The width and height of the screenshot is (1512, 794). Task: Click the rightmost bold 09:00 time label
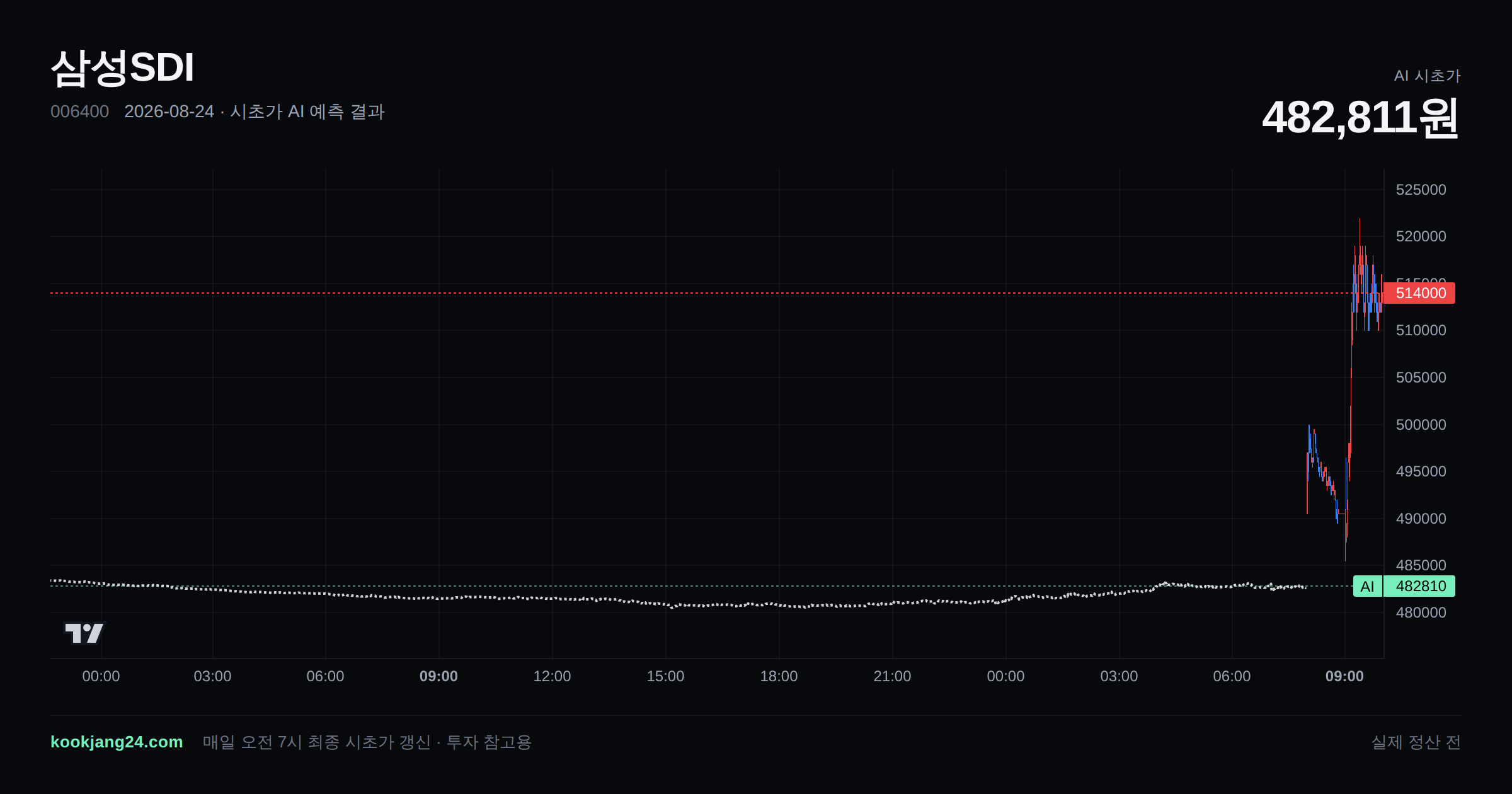pyautogui.click(x=1344, y=676)
